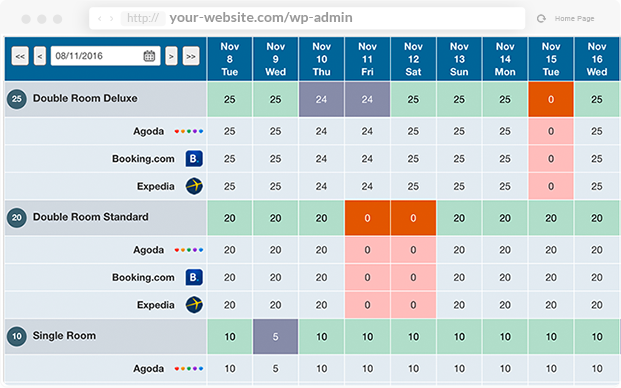The width and height of the screenshot is (621, 388).
Task: Expand the Double Room Deluxe row badge 25
Action: pyautogui.click(x=17, y=99)
